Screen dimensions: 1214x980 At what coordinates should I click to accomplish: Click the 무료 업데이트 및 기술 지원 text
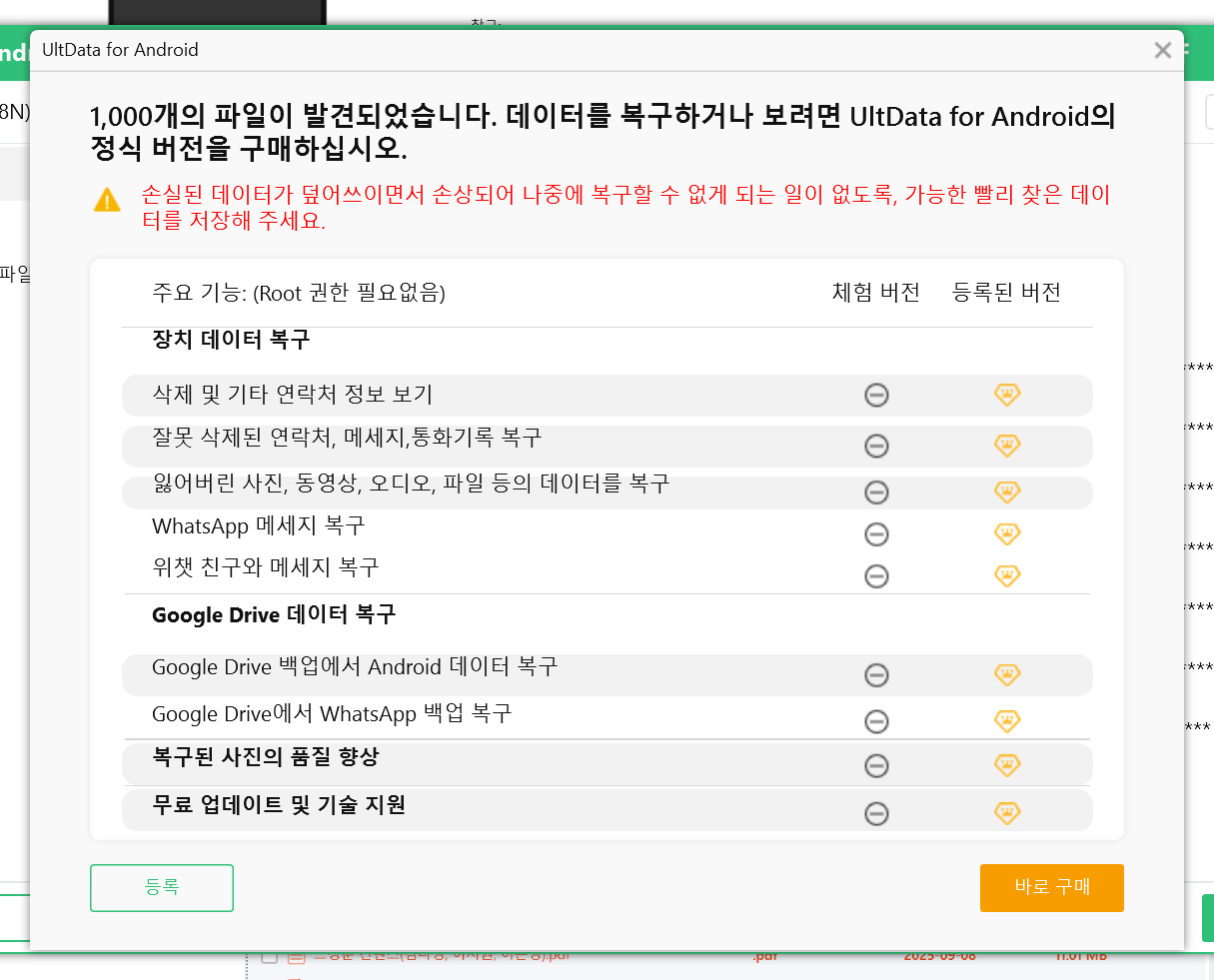pos(279,805)
